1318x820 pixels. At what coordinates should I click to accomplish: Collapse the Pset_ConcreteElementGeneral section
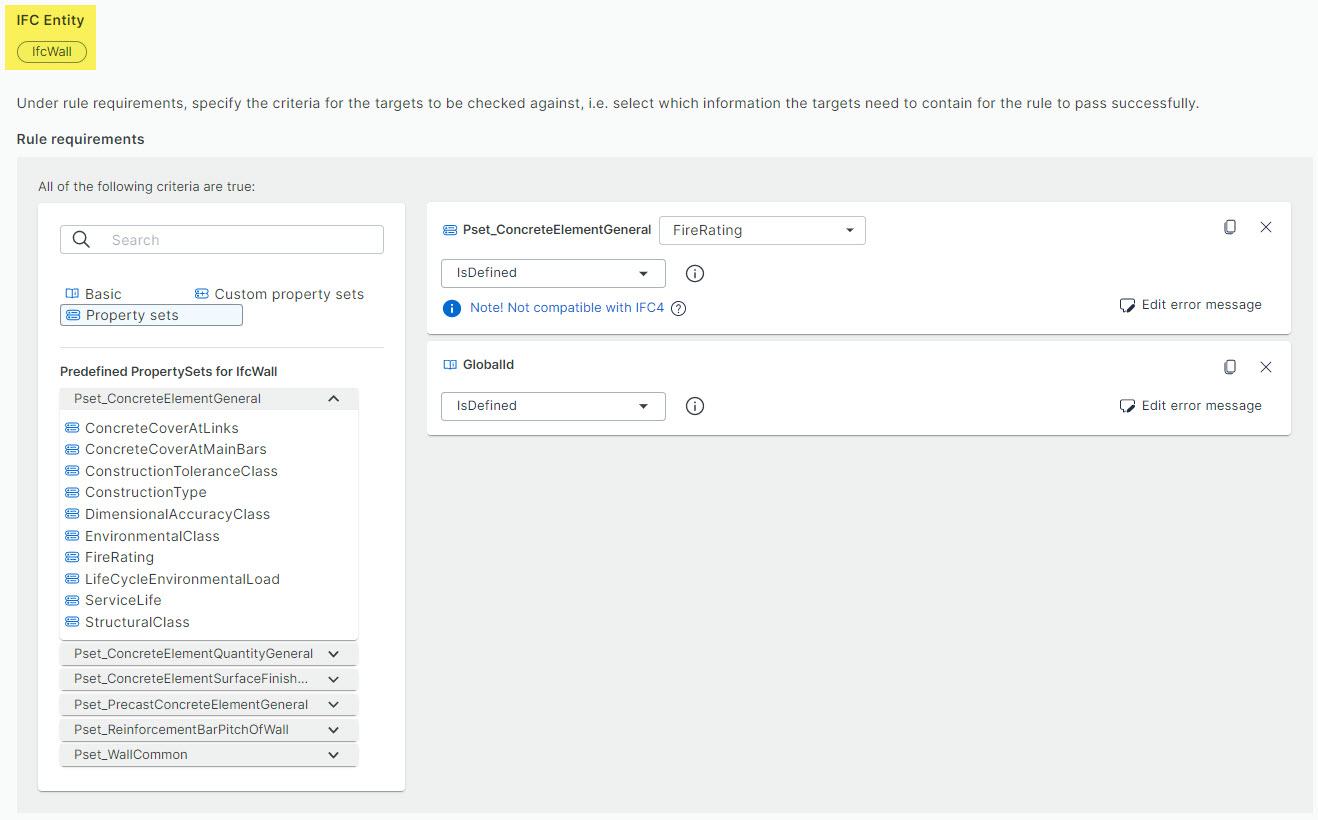(208, 398)
